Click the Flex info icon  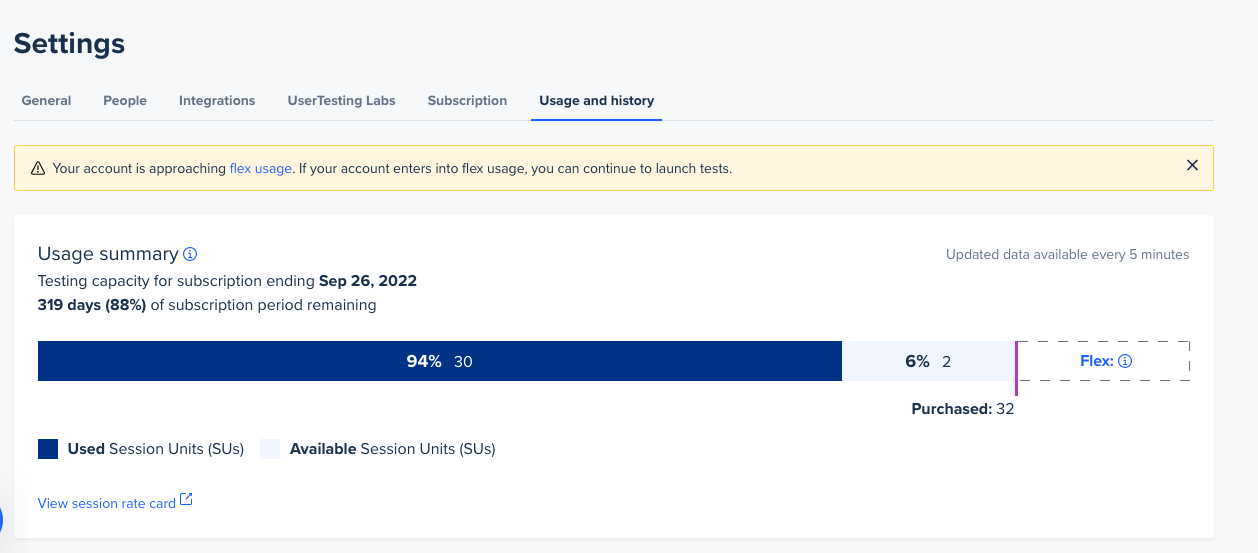pos(1125,361)
